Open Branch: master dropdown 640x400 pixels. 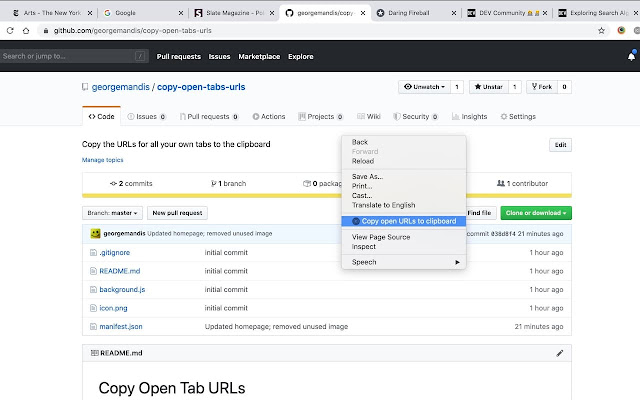(x=112, y=213)
